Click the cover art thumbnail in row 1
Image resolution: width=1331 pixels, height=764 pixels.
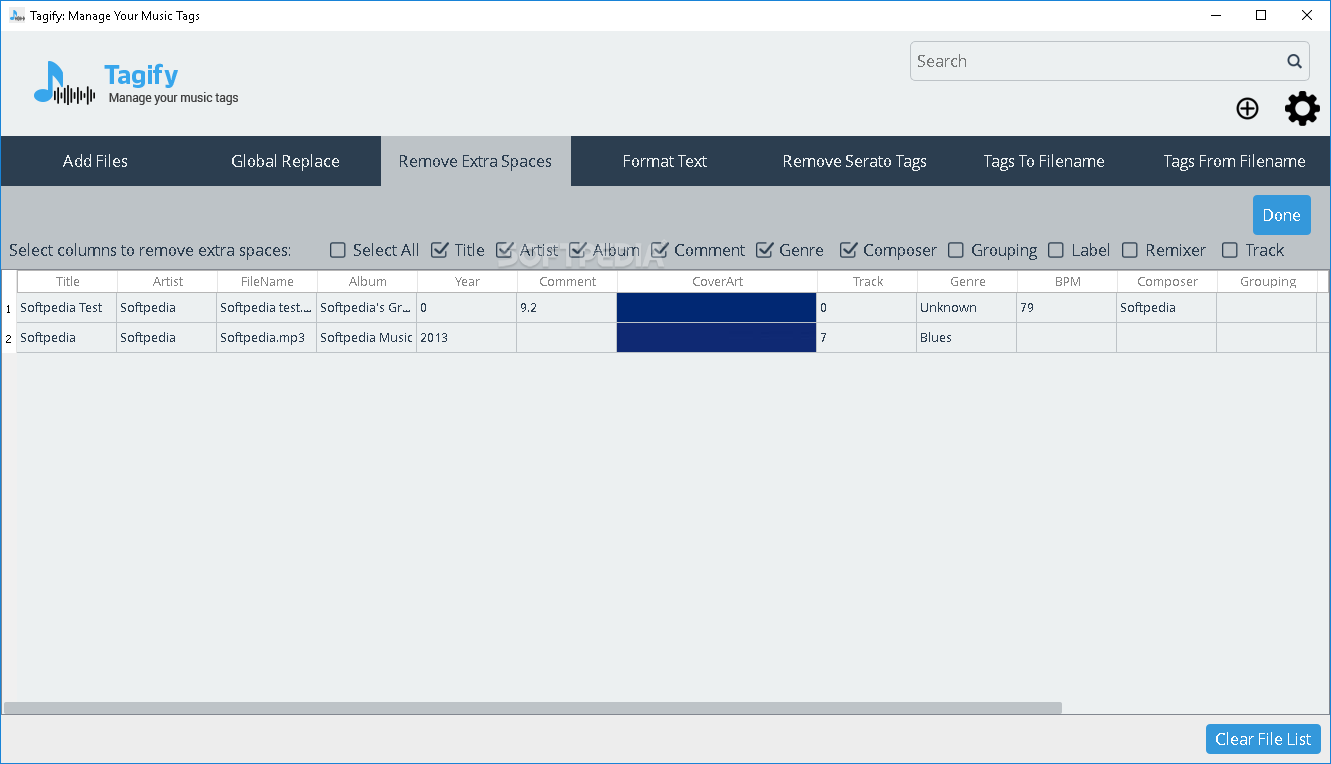(717, 307)
